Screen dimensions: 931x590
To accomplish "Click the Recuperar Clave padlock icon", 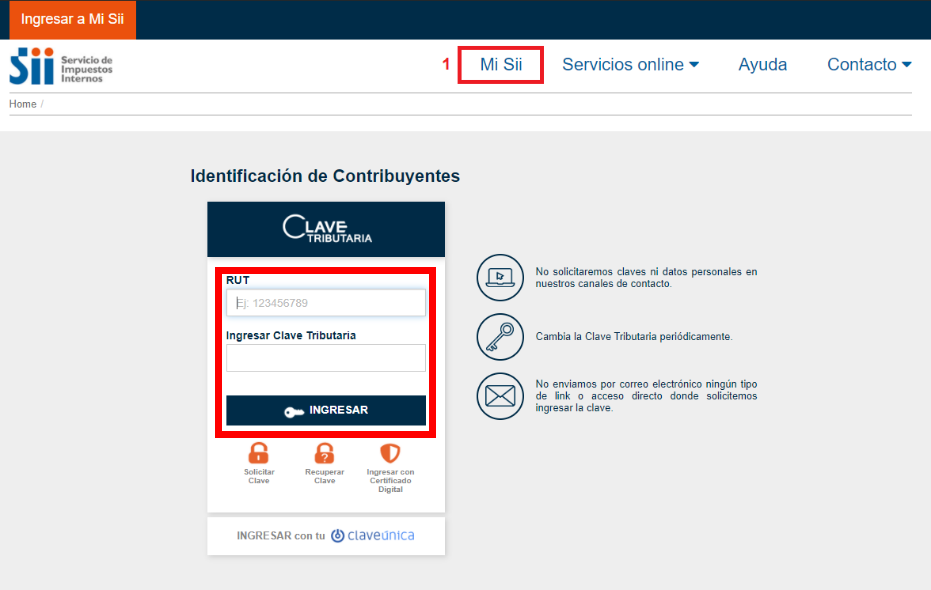I will [324, 453].
